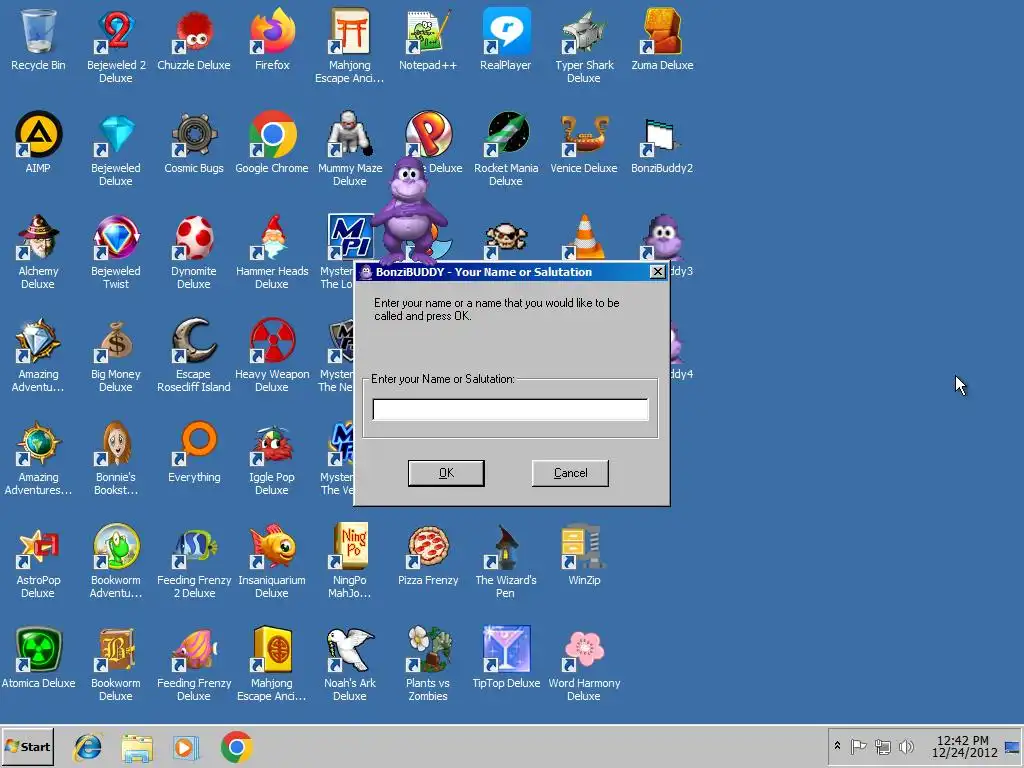Click the Bookworm Deluxe shortcut

click(116, 664)
